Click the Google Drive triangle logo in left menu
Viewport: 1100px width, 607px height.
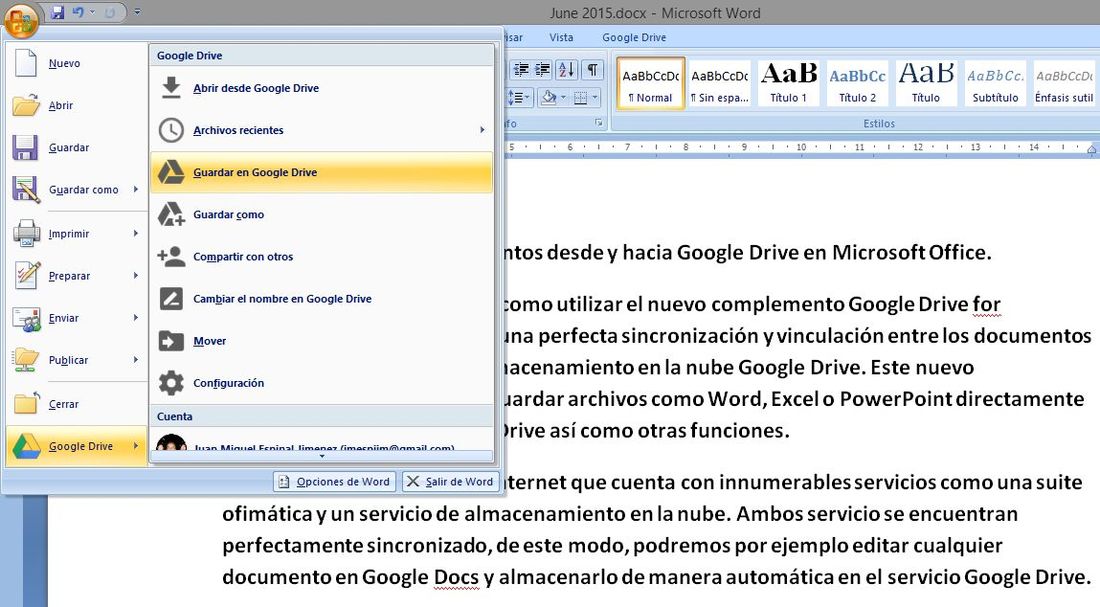pos(26,446)
